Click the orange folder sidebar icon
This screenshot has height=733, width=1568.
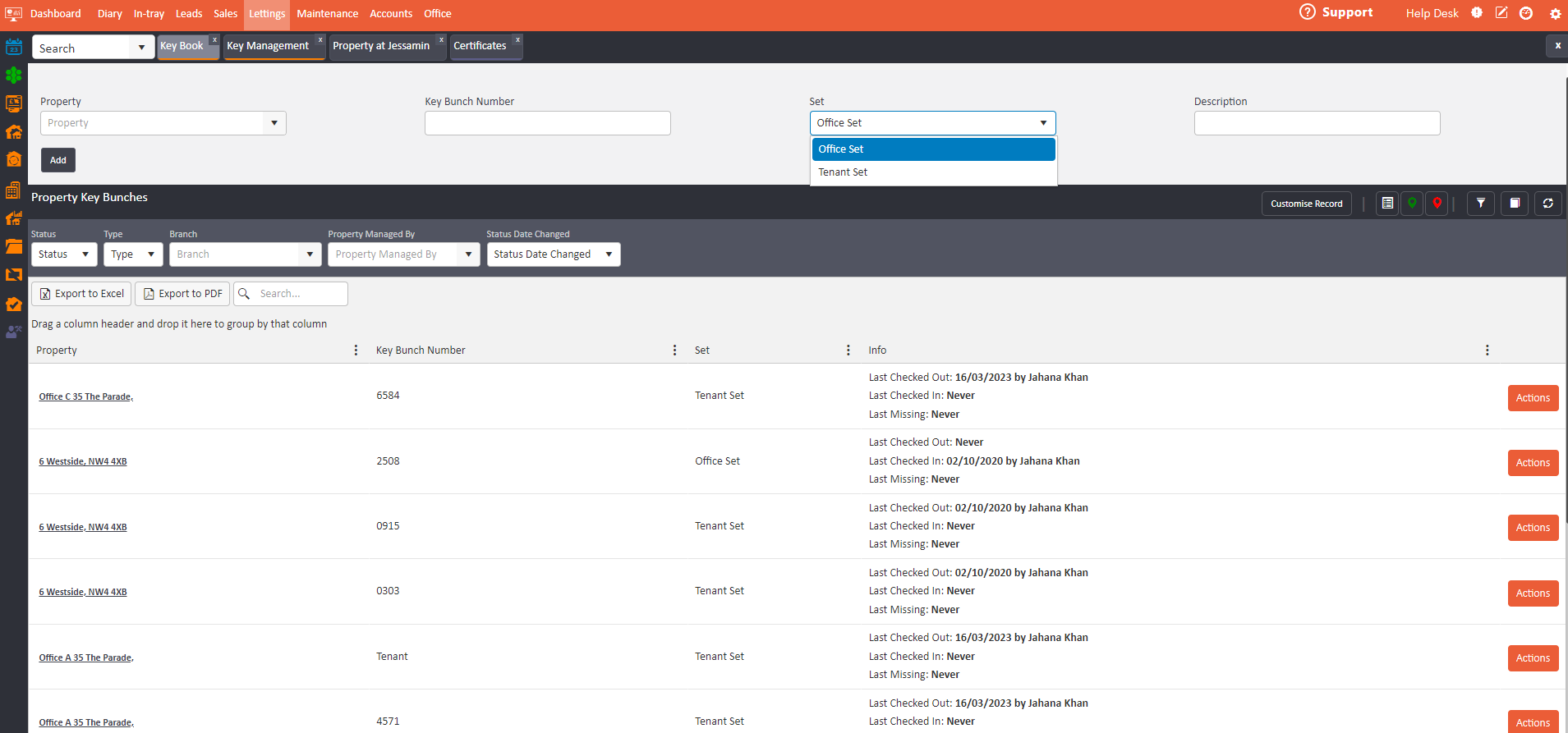point(14,246)
